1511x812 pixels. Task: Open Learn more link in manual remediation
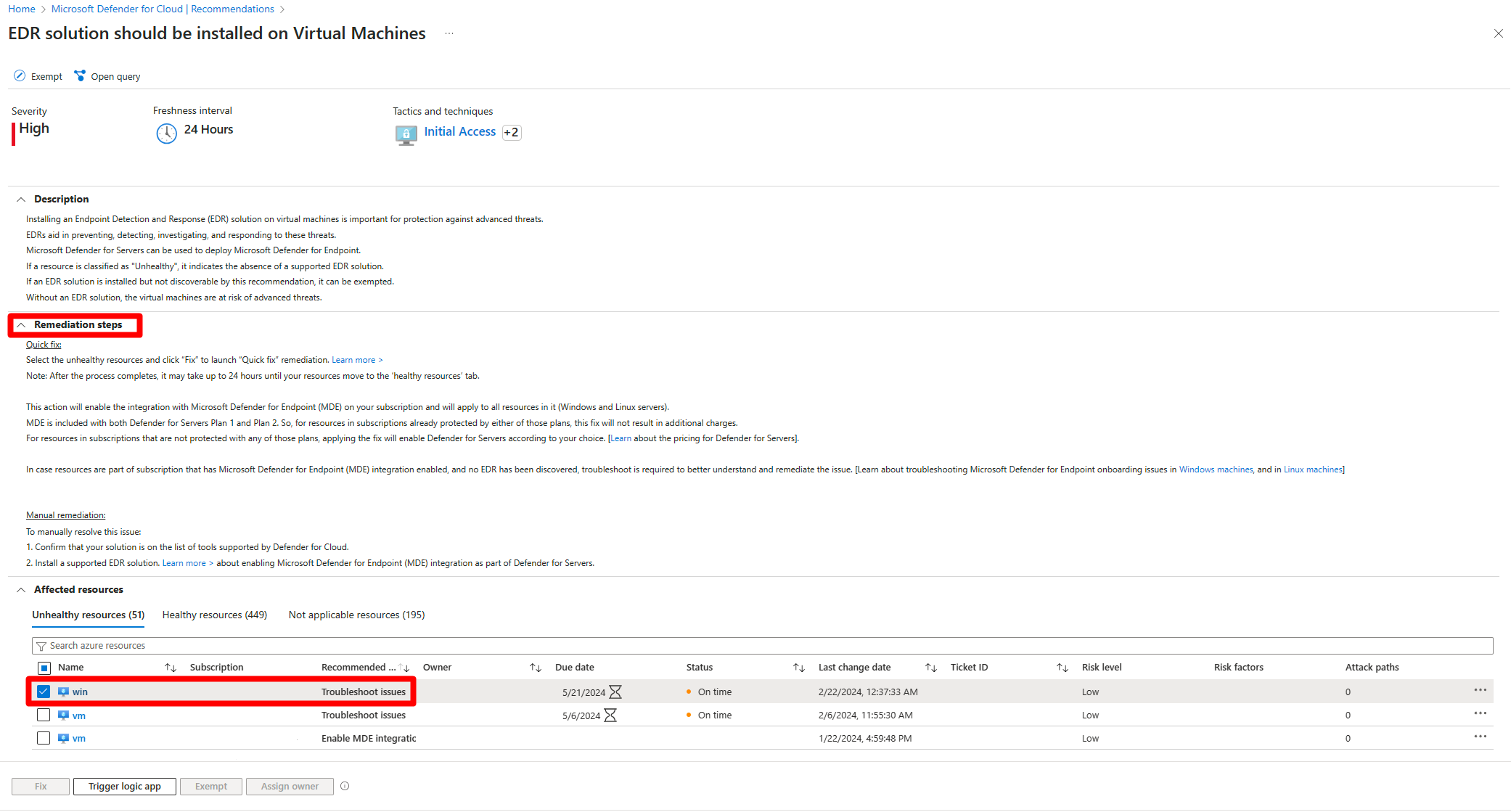(187, 563)
